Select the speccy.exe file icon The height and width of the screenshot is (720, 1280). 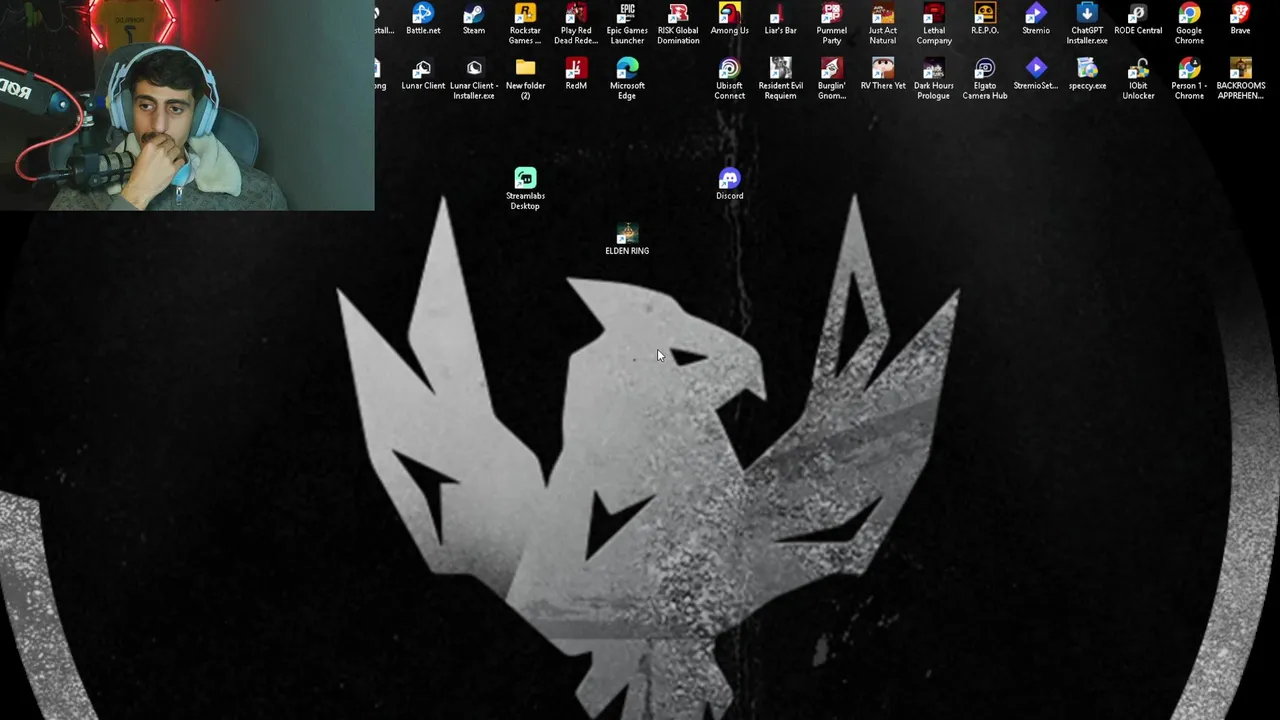coord(1087,75)
